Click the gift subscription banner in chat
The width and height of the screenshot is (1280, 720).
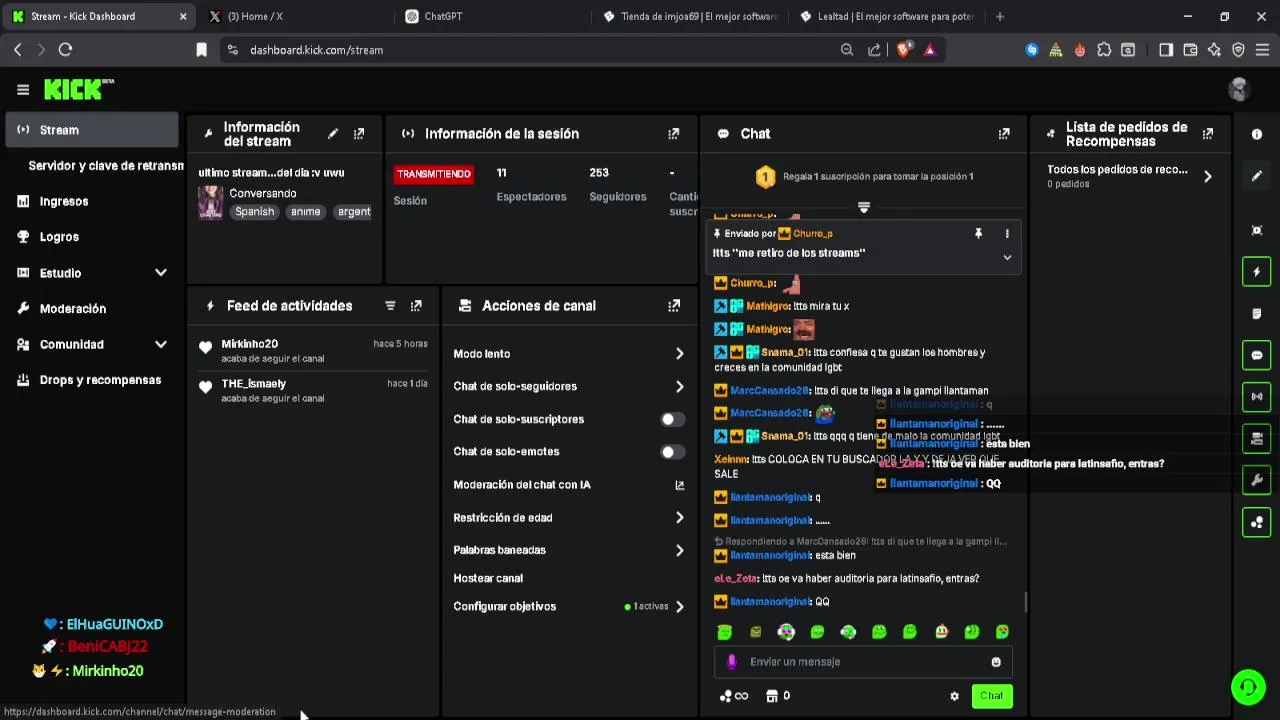pyautogui.click(x=864, y=177)
